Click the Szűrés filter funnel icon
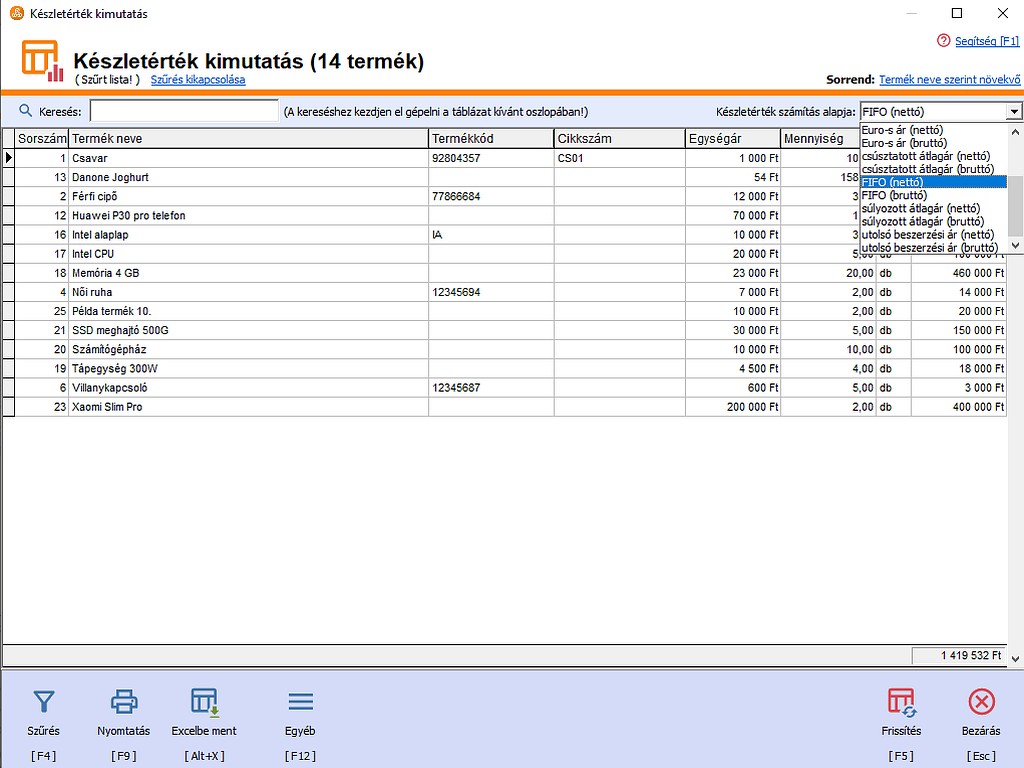Viewport: 1024px width, 768px height. [x=44, y=701]
